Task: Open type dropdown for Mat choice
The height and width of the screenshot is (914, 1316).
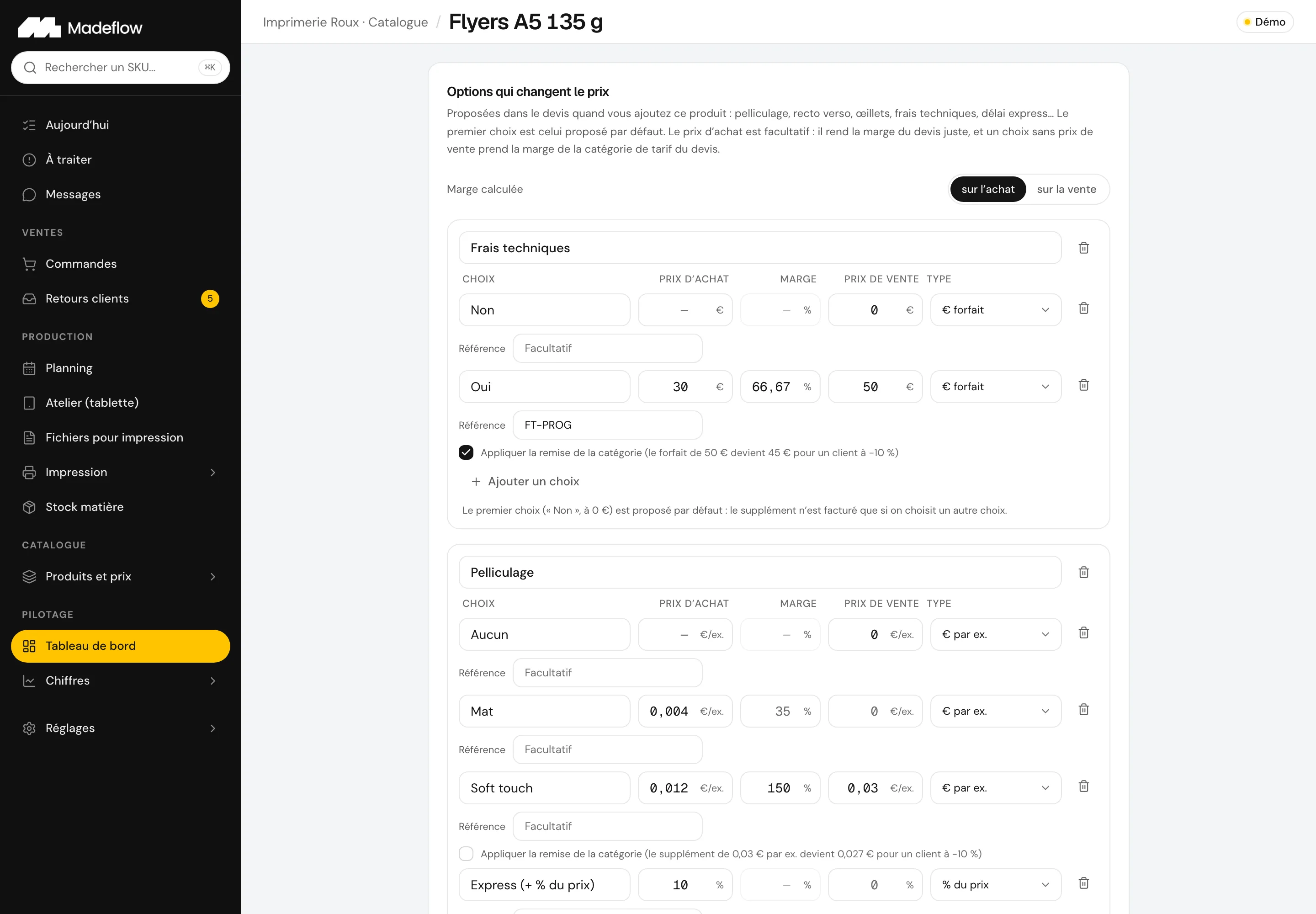Action: pos(995,711)
